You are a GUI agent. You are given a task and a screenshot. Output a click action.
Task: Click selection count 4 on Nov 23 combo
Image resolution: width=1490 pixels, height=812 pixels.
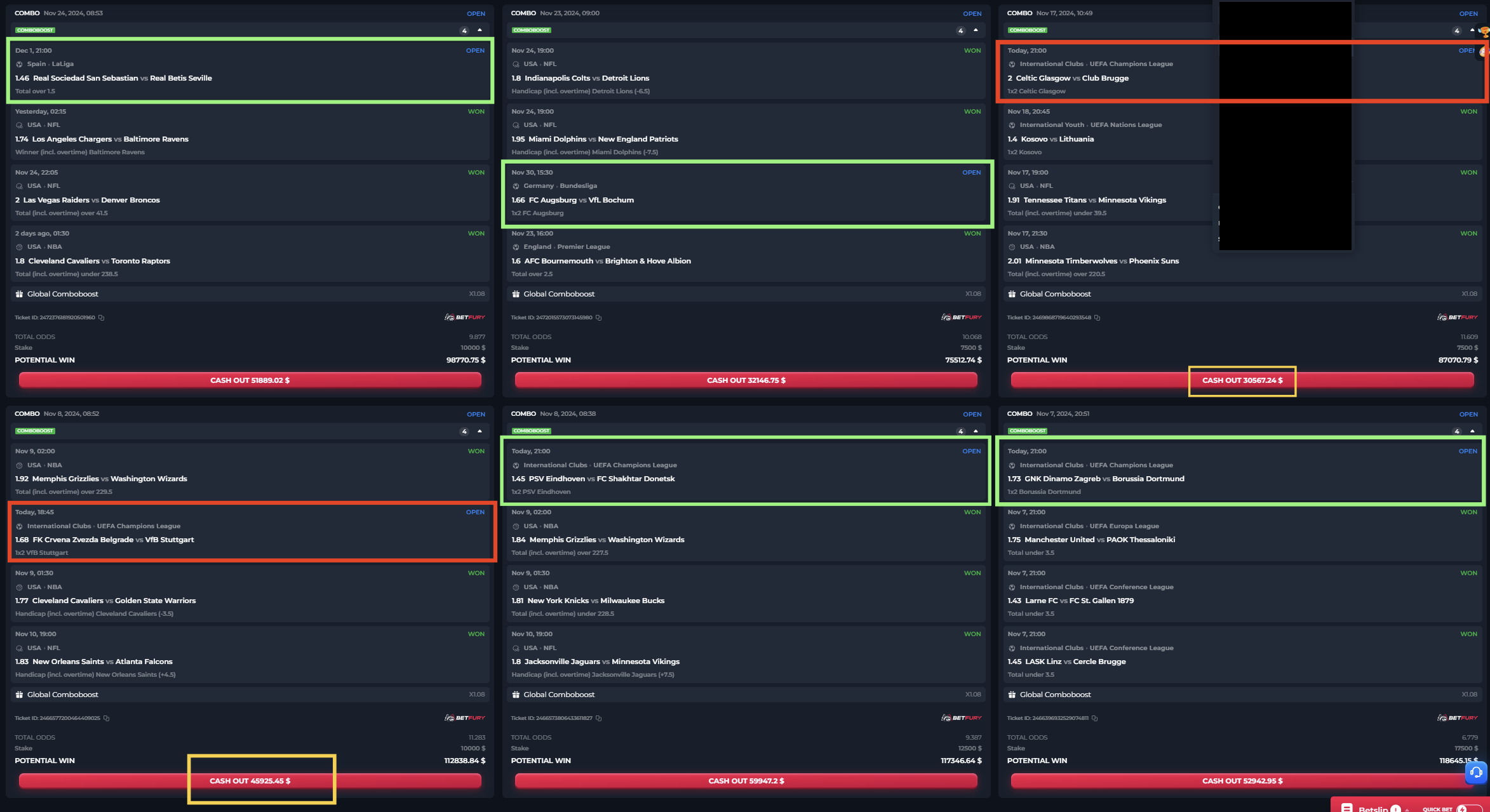pyautogui.click(x=960, y=30)
